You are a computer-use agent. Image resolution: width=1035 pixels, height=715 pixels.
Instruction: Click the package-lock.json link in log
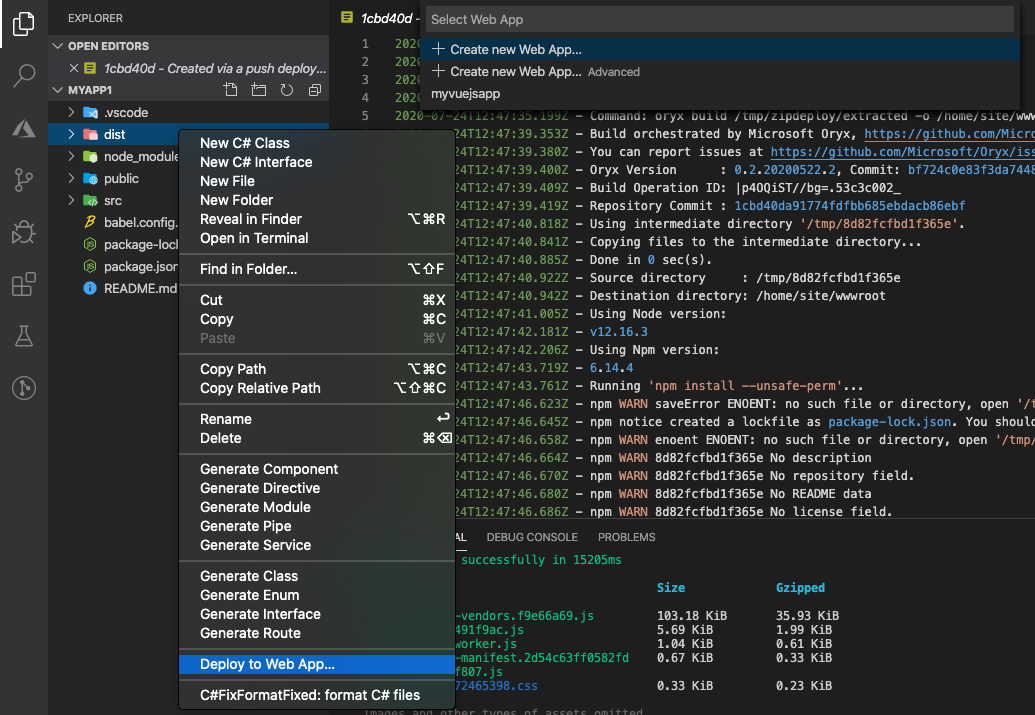(x=889, y=422)
